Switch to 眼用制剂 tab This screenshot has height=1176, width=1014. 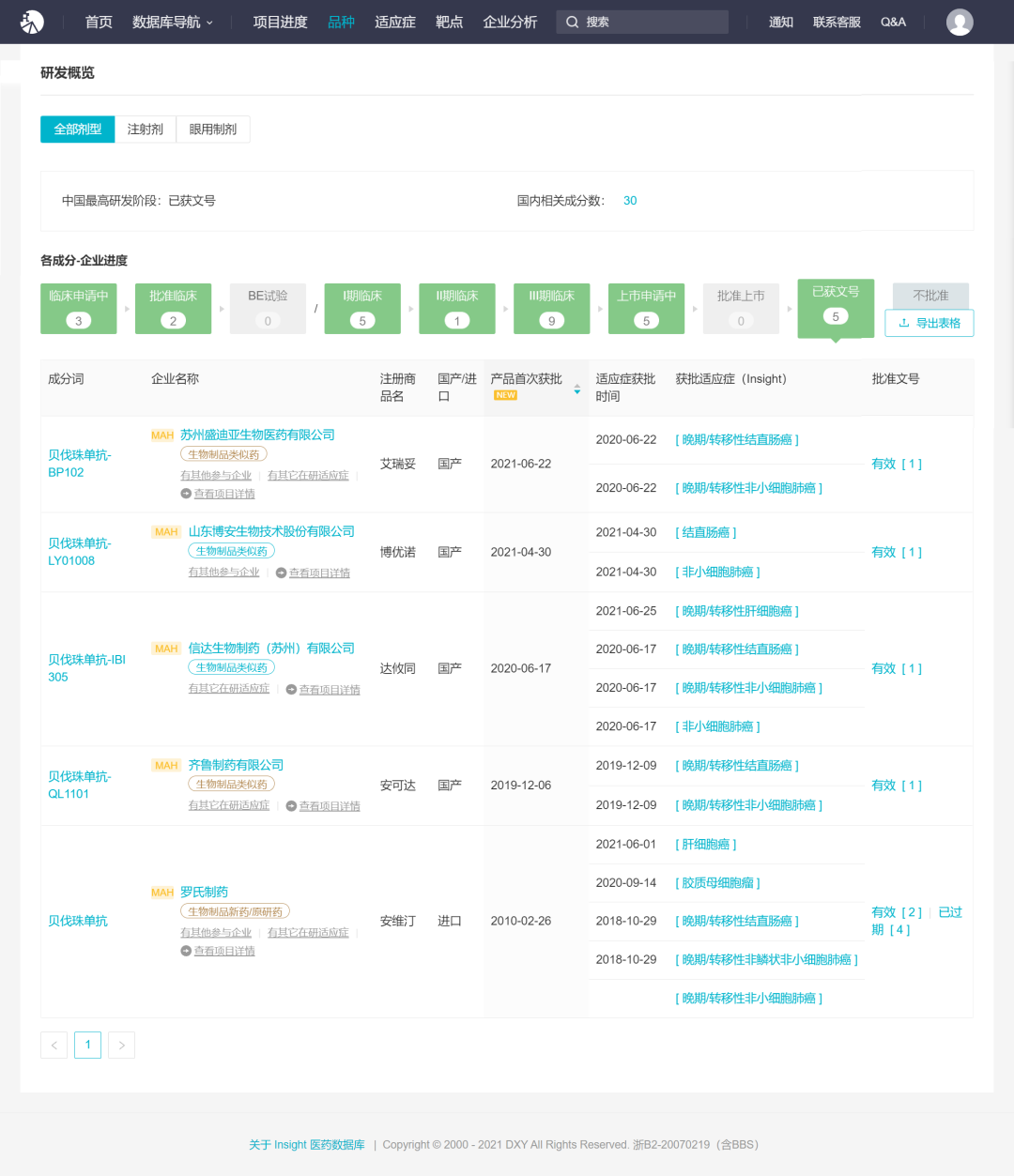tap(213, 130)
